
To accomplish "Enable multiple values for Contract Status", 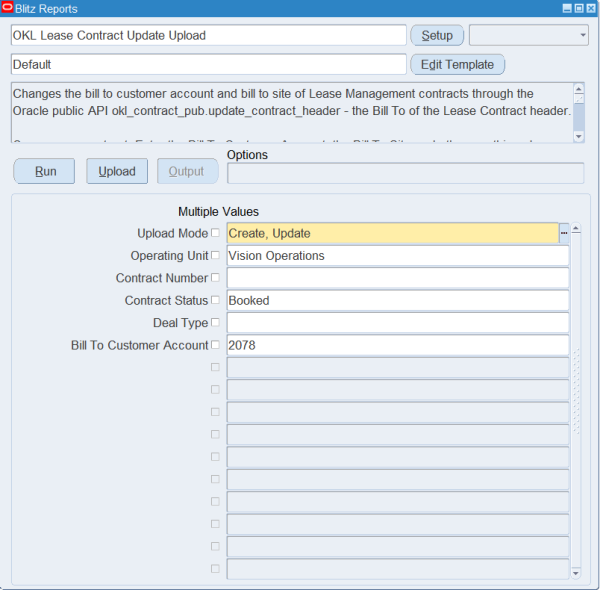I will point(215,300).
